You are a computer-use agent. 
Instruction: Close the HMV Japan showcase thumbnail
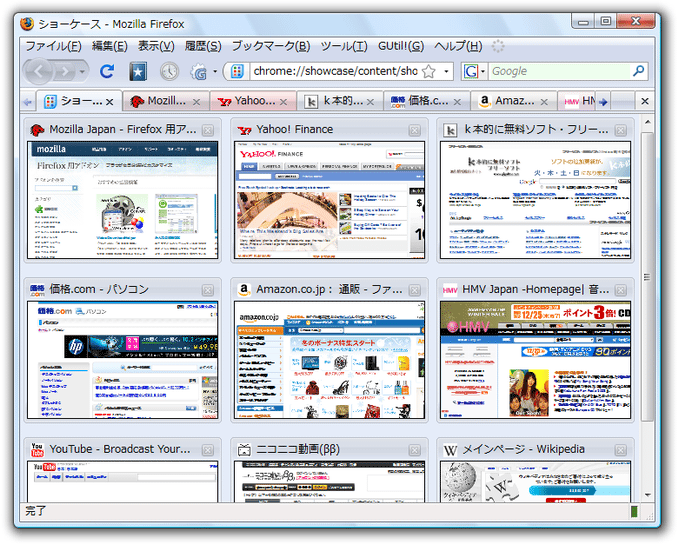pos(621,290)
